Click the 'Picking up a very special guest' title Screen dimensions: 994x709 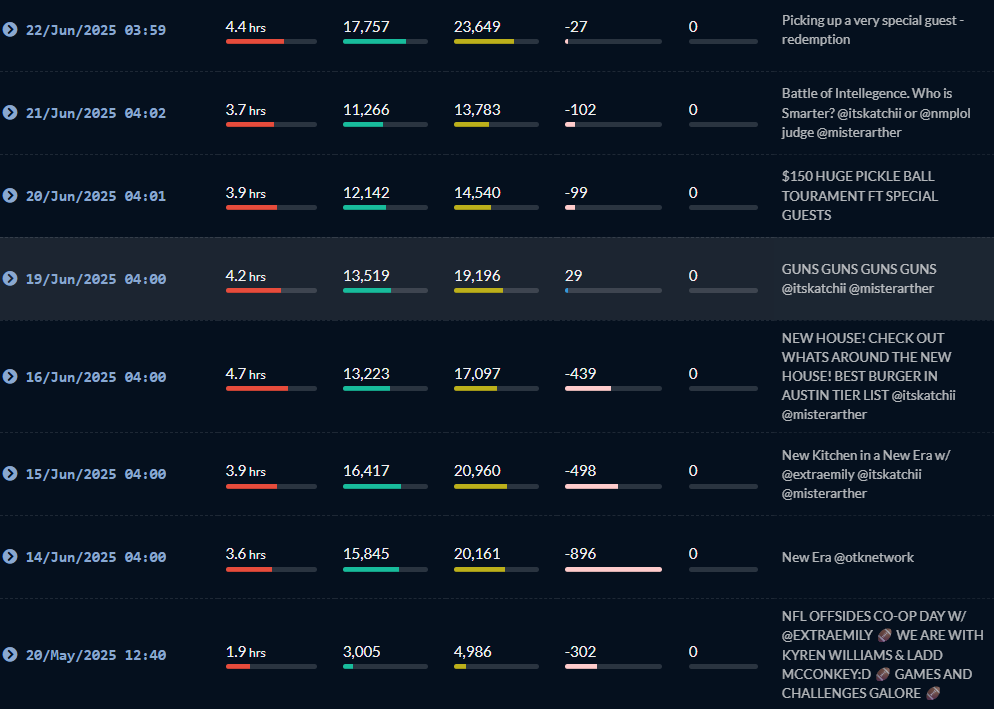pos(873,30)
